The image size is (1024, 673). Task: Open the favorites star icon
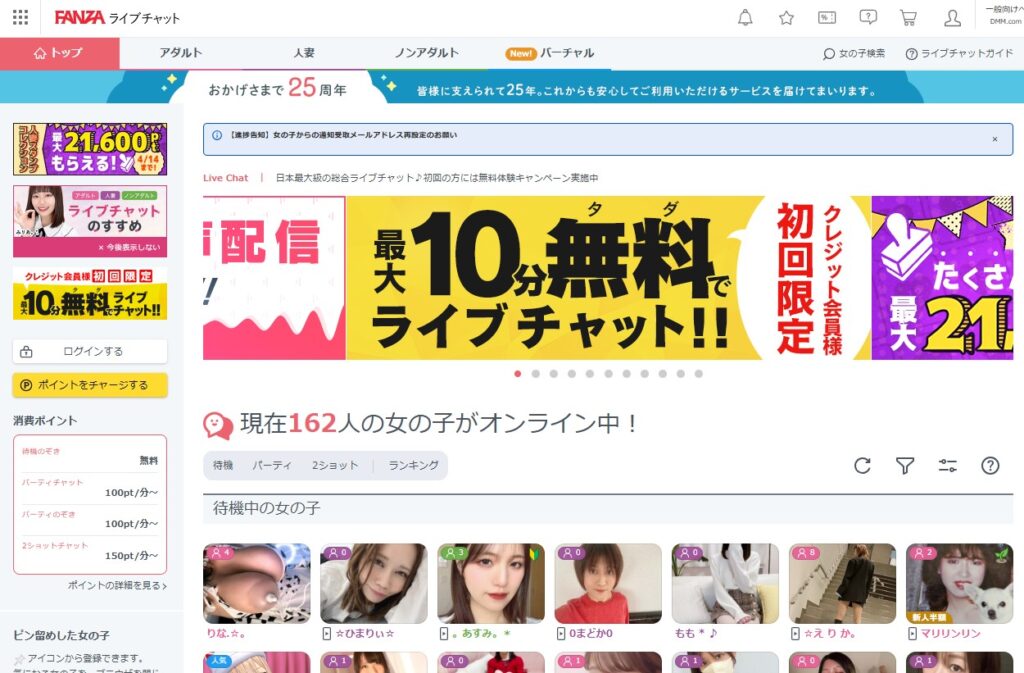point(786,17)
